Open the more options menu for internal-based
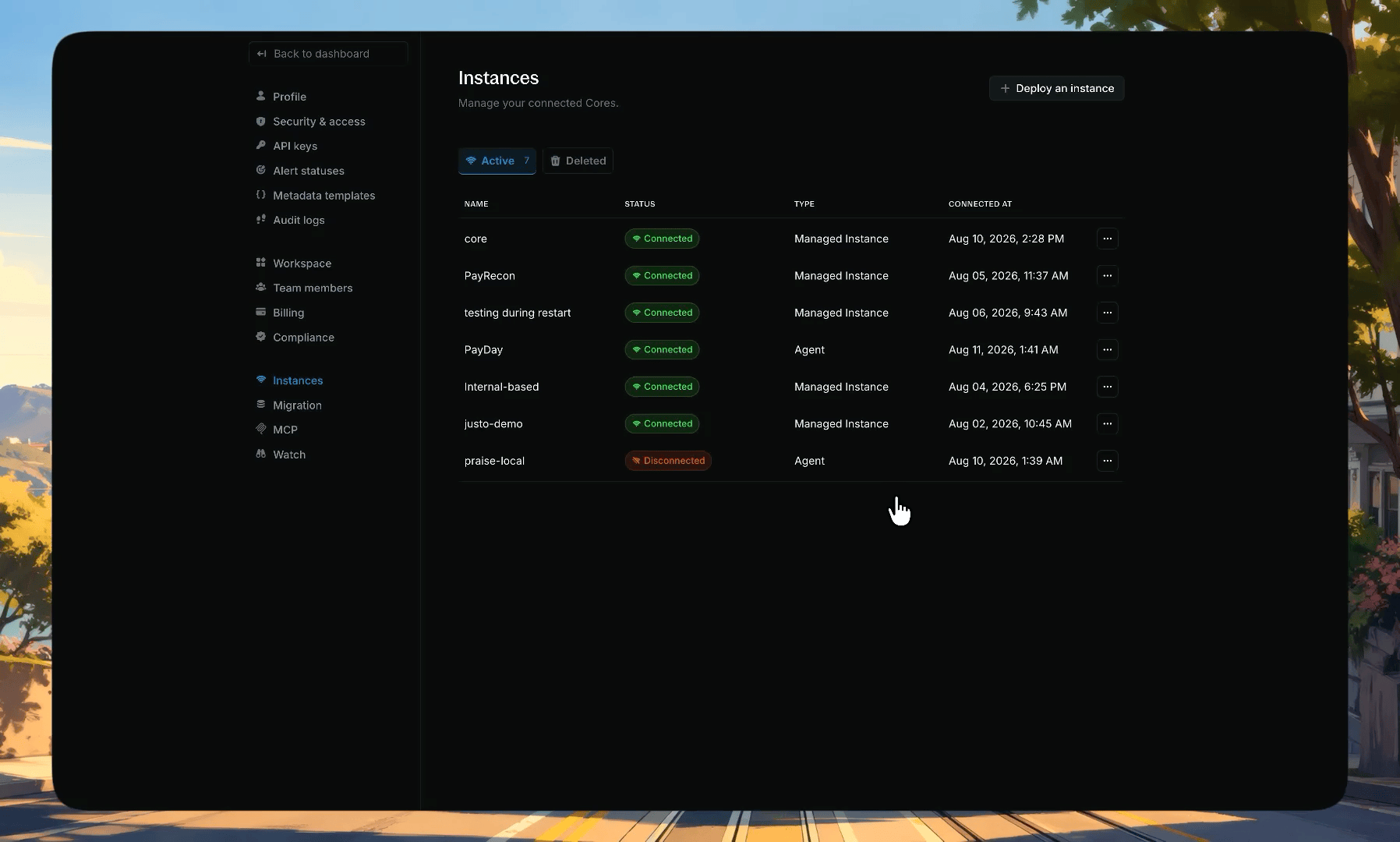Screen dimensions: 1400x842 tap(1107, 387)
